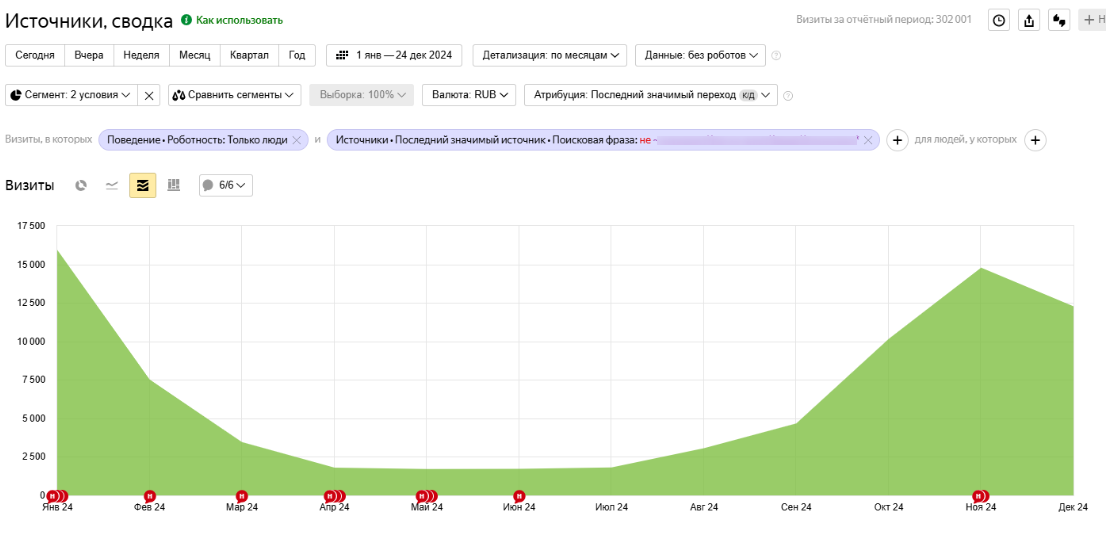Add a people condition with plus button

click(1035, 140)
